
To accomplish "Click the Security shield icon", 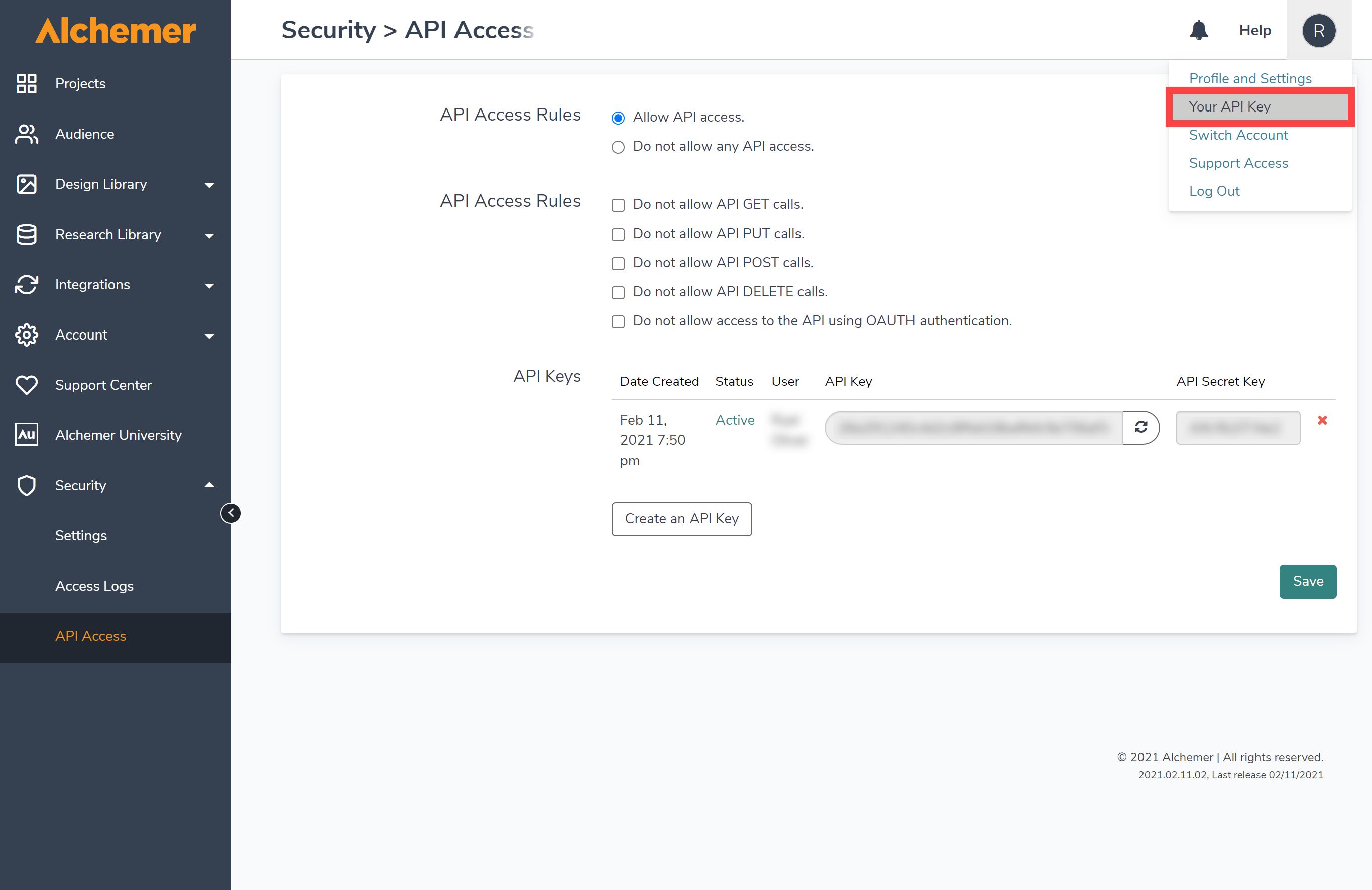I will (27, 485).
